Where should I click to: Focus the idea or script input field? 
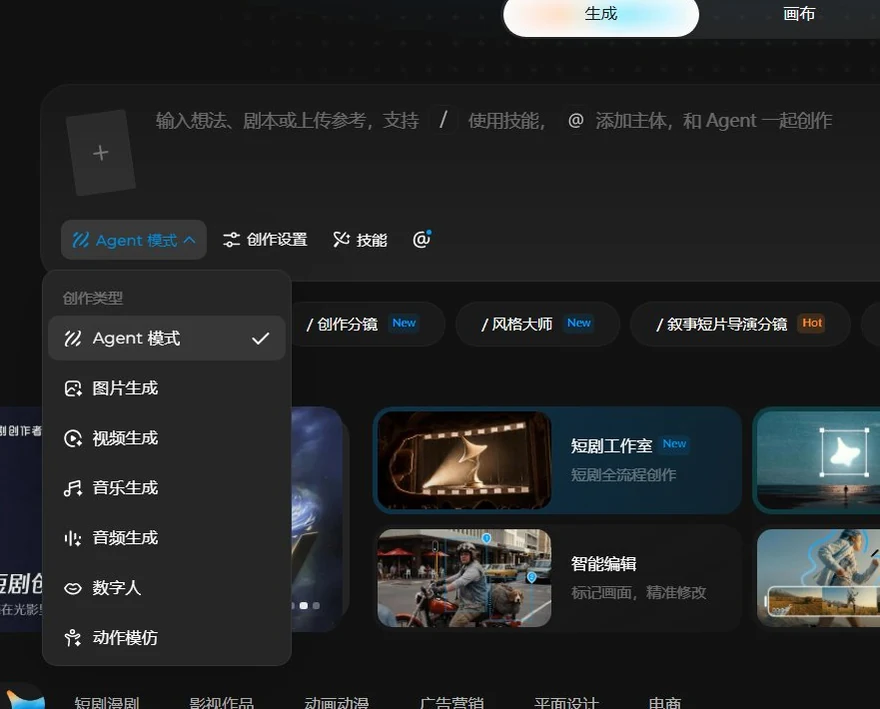pyautogui.click(x=494, y=121)
